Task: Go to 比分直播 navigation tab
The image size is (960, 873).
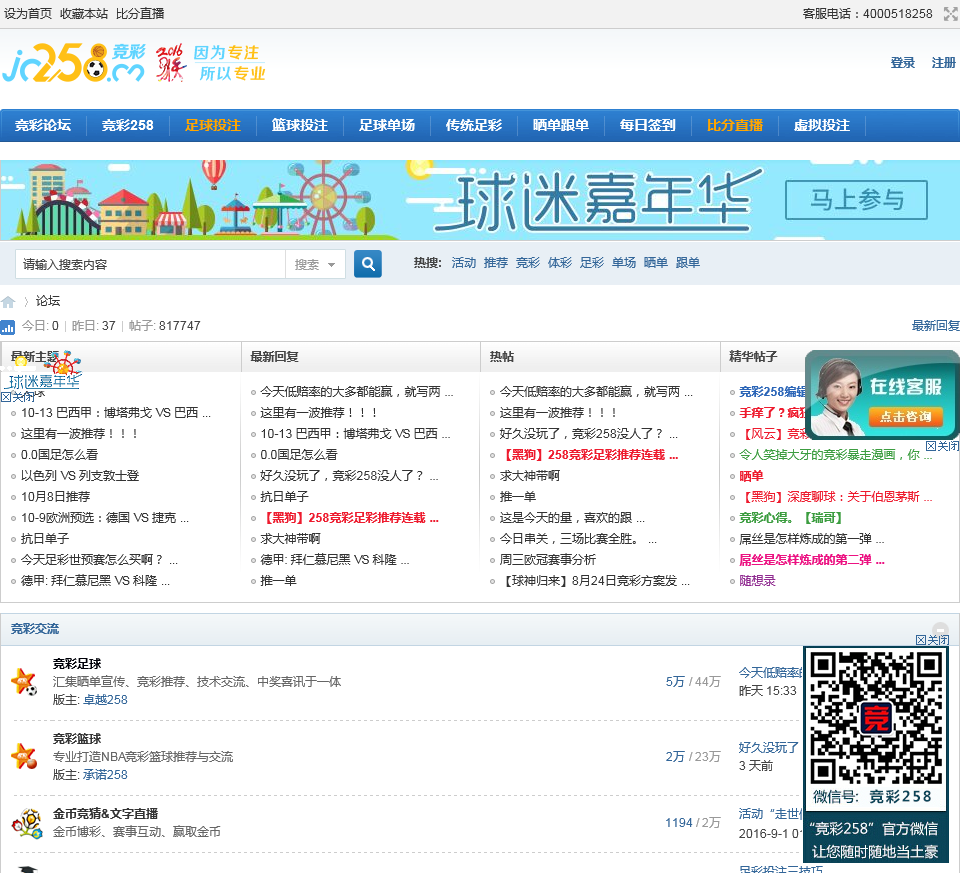Action: pyautogui.click(x=734, y=126)
